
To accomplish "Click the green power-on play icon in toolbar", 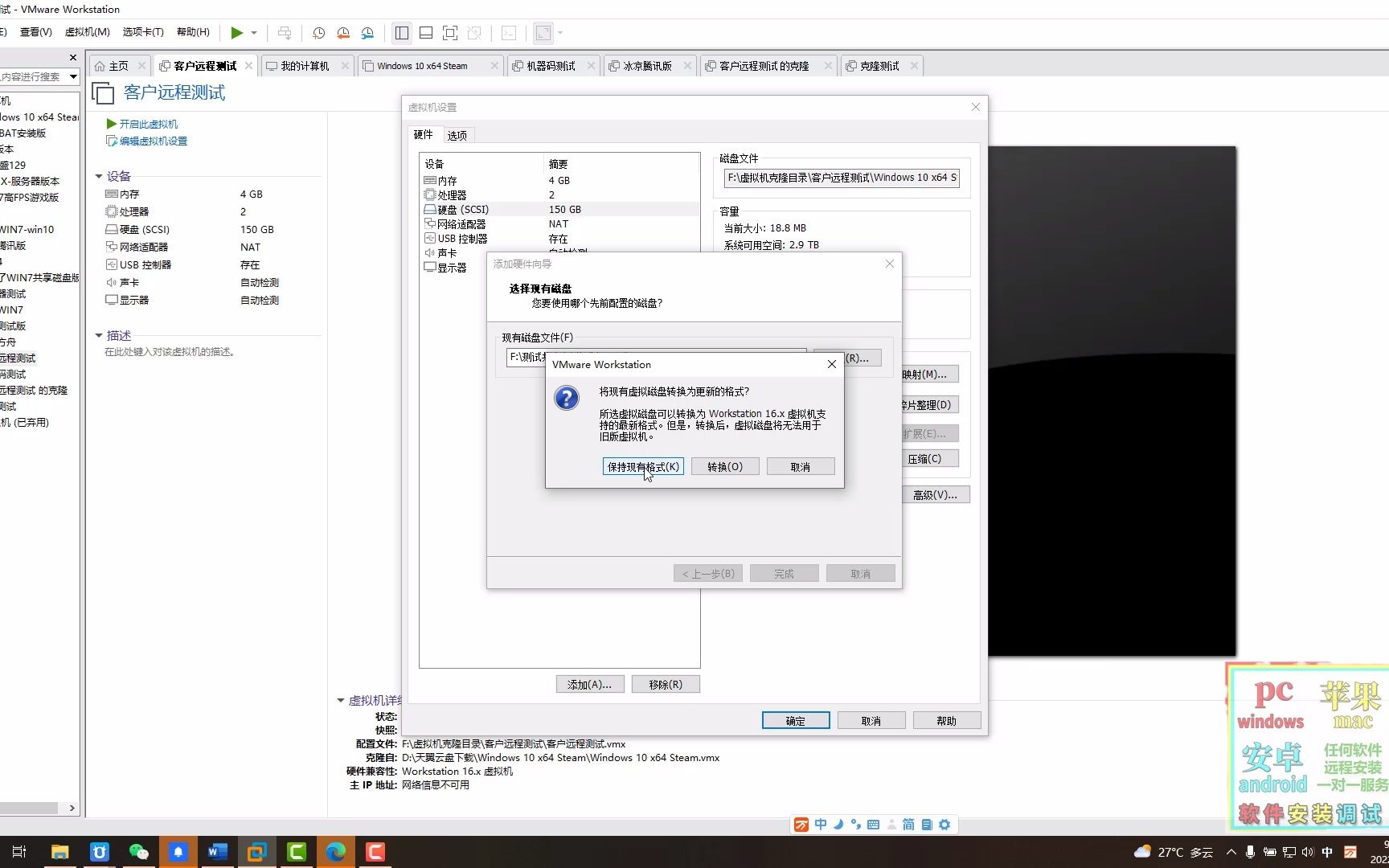I will pos(236,33).
